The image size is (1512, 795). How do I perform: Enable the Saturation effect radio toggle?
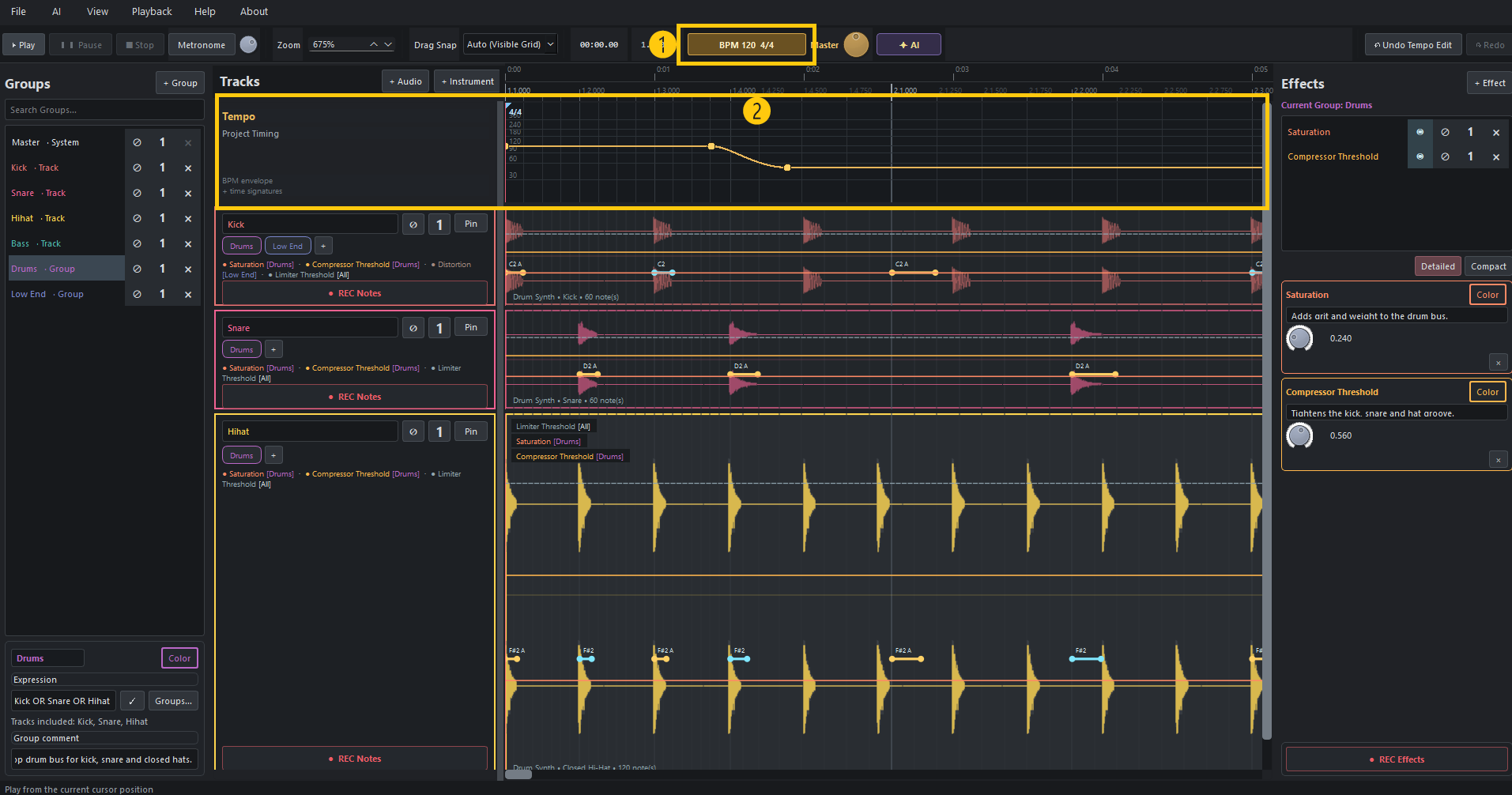click(x=1420, y=132)
